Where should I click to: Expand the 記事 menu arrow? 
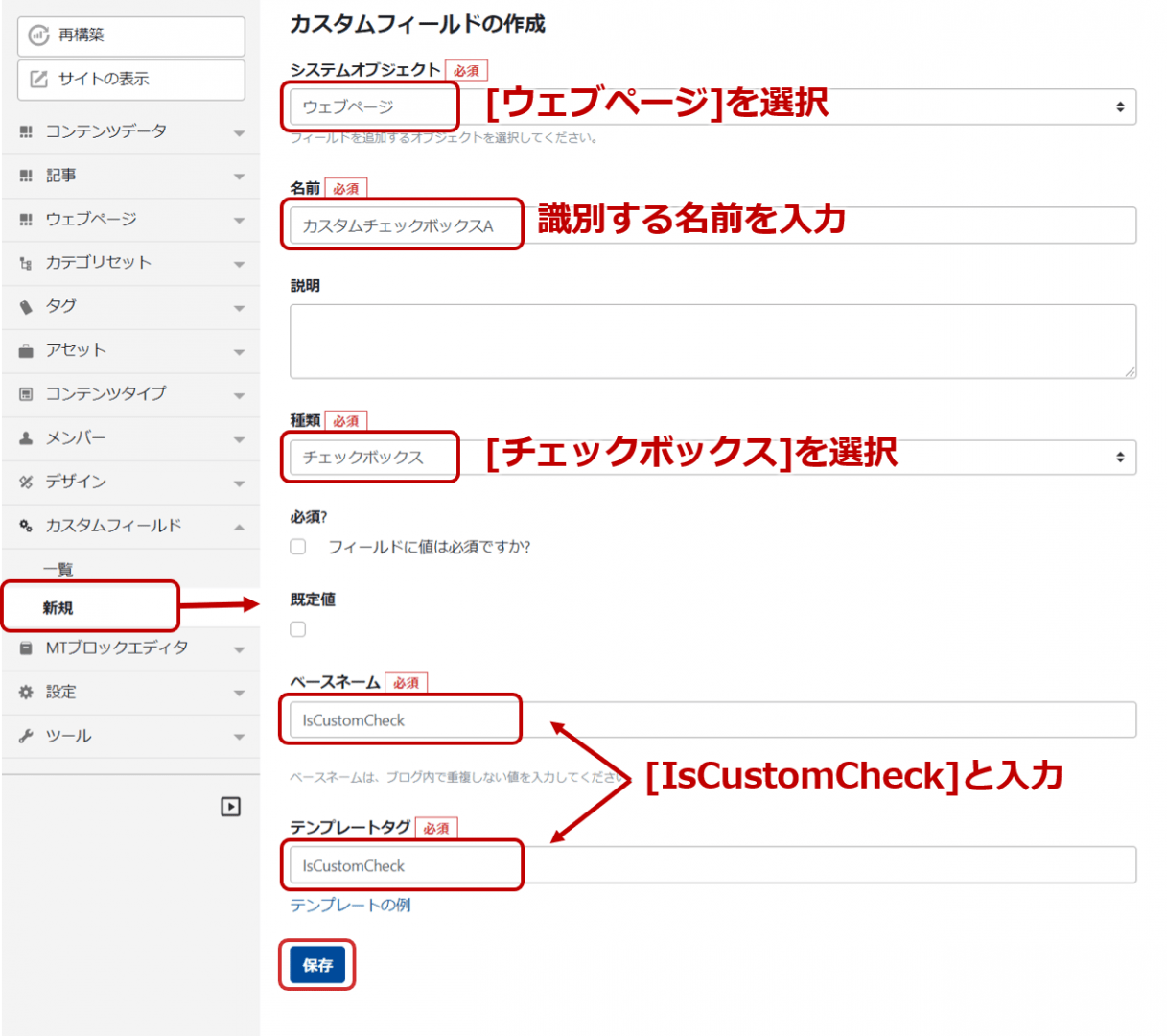(240, 177)
